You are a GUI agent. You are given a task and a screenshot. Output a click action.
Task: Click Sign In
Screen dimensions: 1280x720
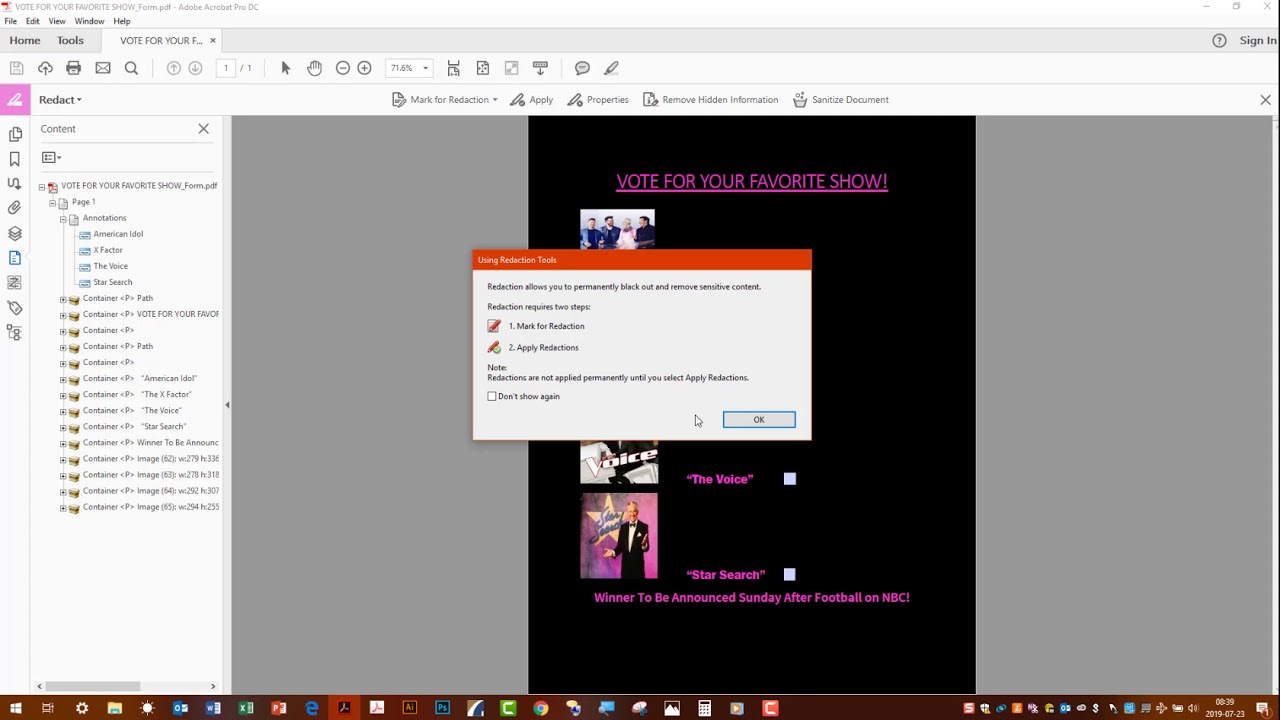[x=1258, y=40]
